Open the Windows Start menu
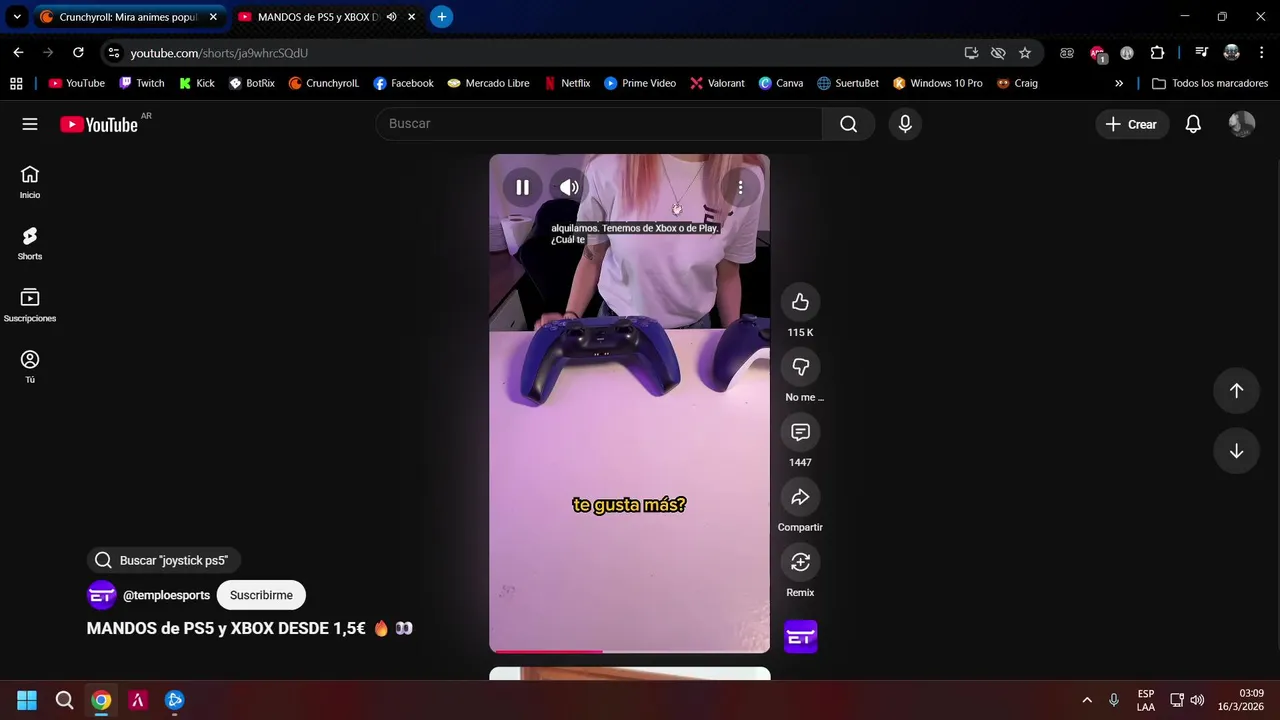Viewport: 1280px width, 720px height. (x=27, y=700)
